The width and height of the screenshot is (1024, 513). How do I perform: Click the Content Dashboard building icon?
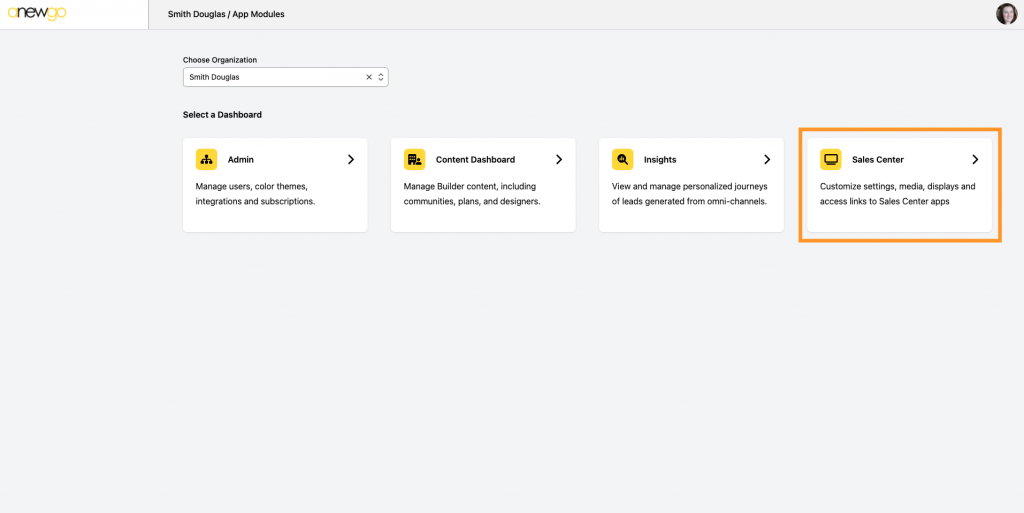point(415,159)
